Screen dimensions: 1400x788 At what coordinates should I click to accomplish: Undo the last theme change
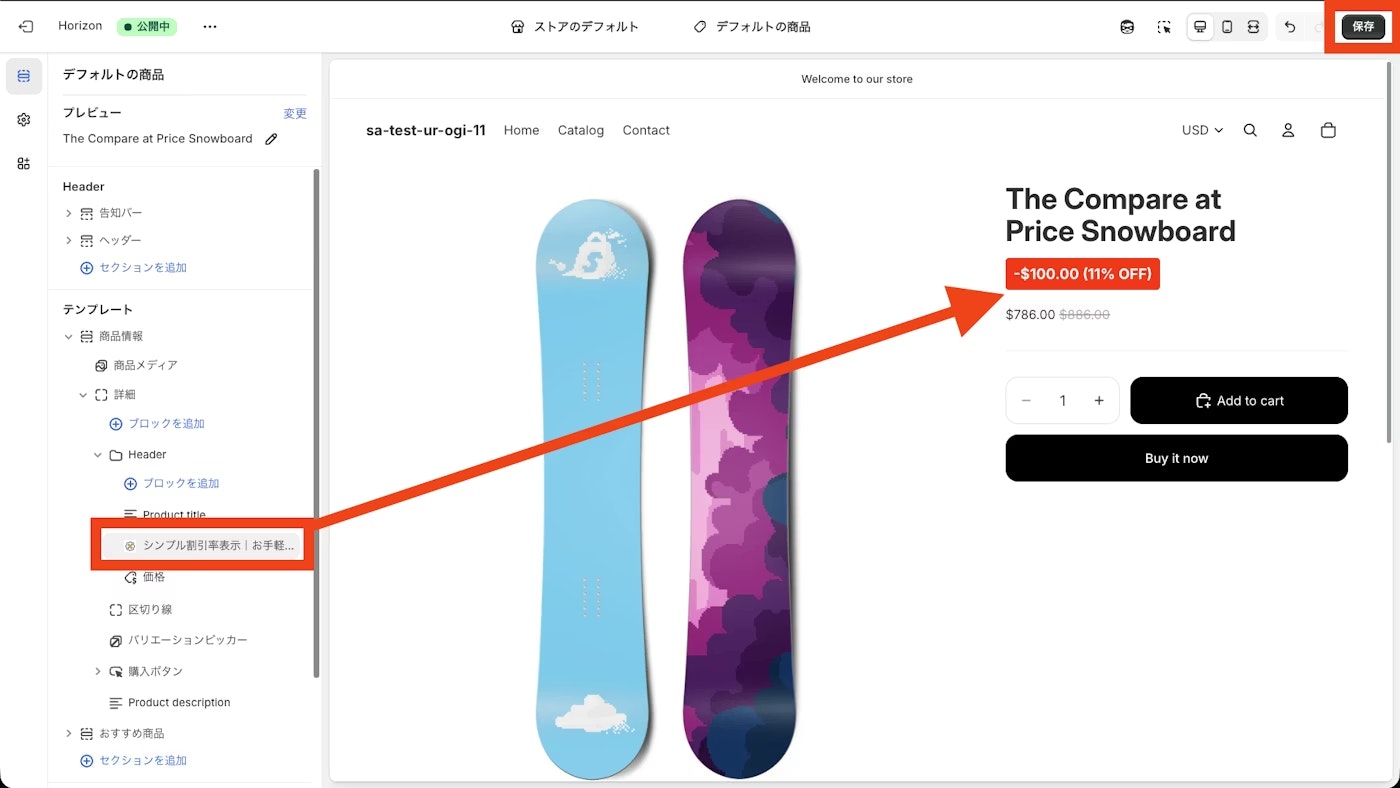1290,27
